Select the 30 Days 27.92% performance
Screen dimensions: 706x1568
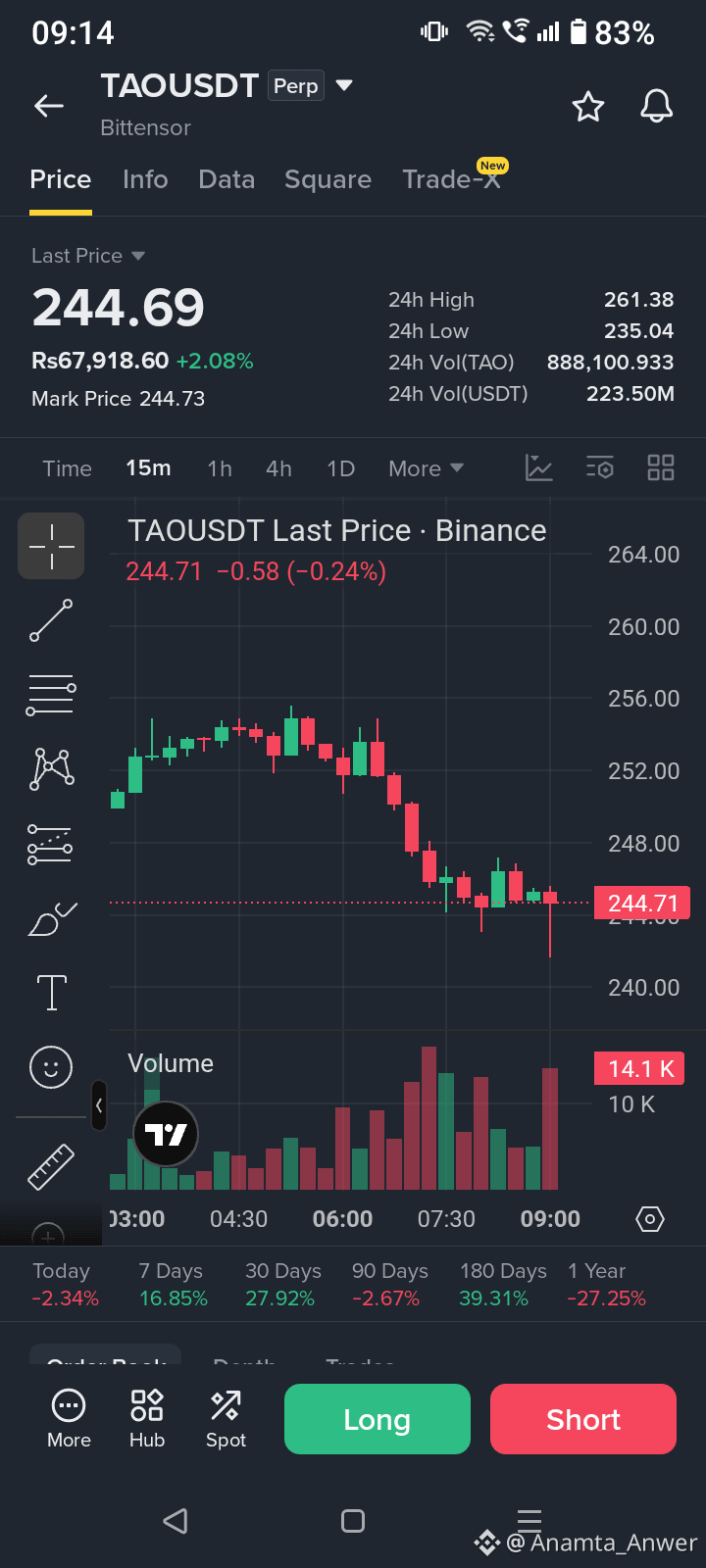283,1285
